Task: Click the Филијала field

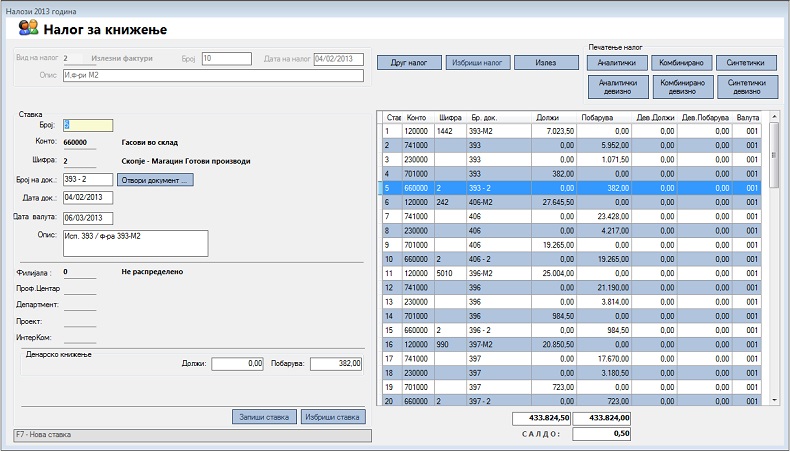Action: (x=80, y=272)
